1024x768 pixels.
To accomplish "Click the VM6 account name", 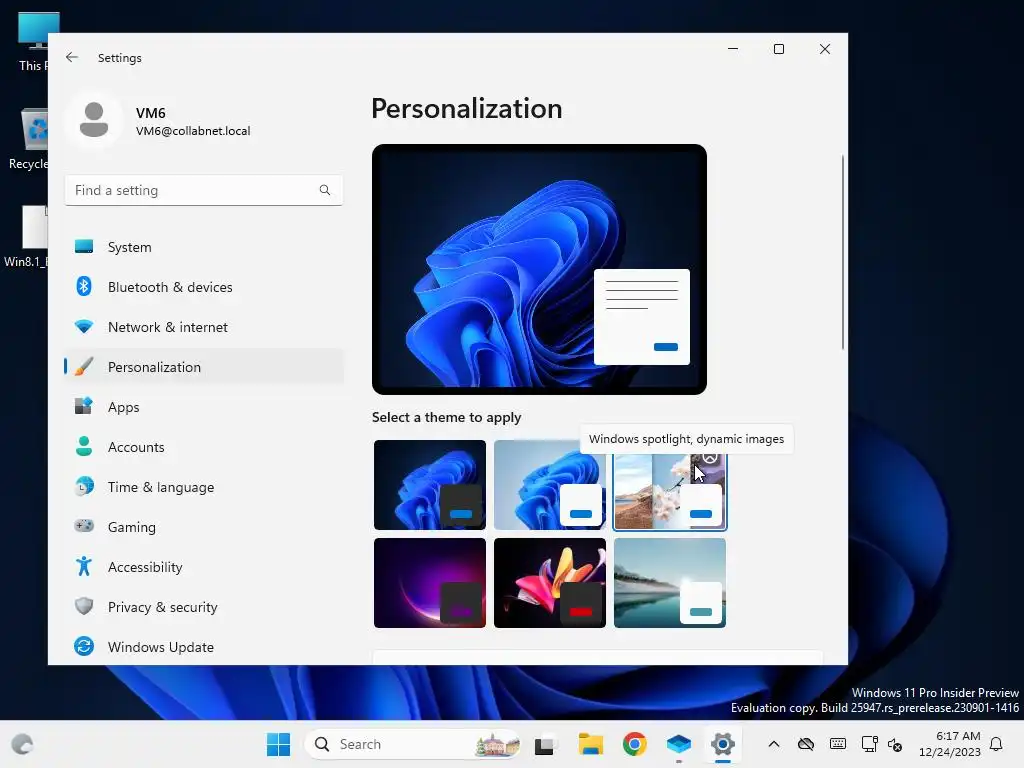I will [x=151, y=113].
